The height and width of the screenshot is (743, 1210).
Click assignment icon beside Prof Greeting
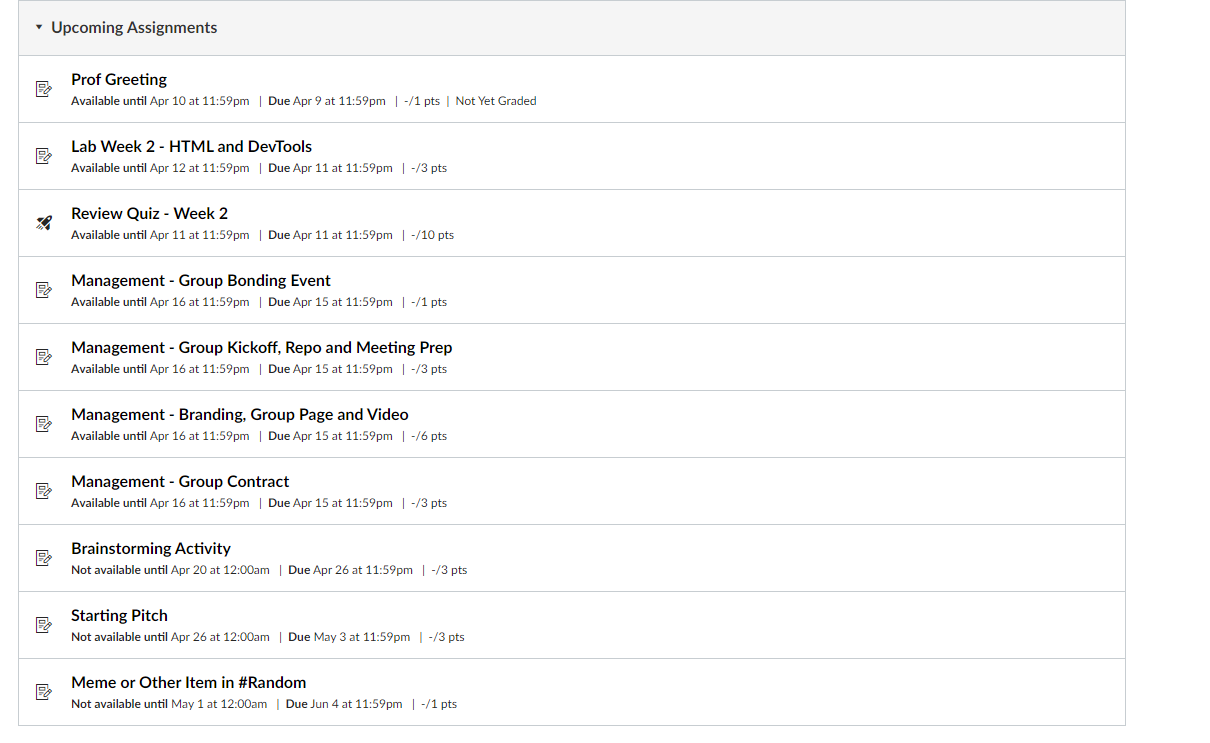click(x=43, y=89)
